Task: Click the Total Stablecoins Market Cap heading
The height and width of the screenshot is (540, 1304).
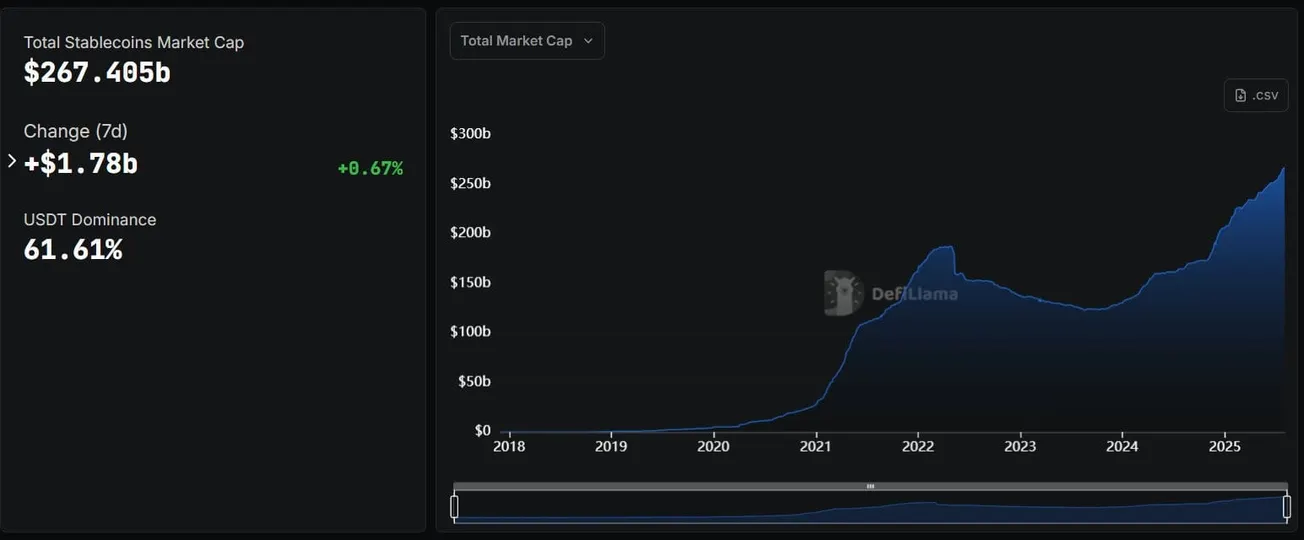Action: pyautogui.click(x=134, y=42)
